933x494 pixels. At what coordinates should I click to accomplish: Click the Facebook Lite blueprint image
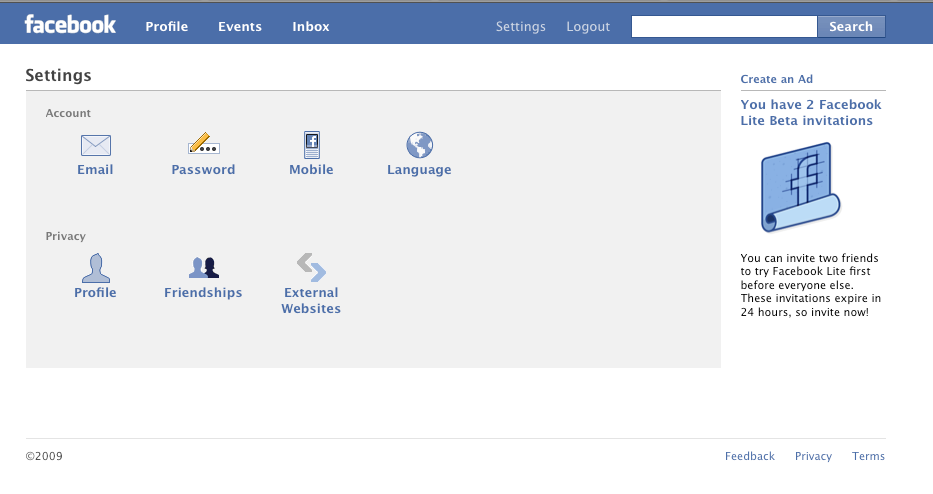coord(800,187)
